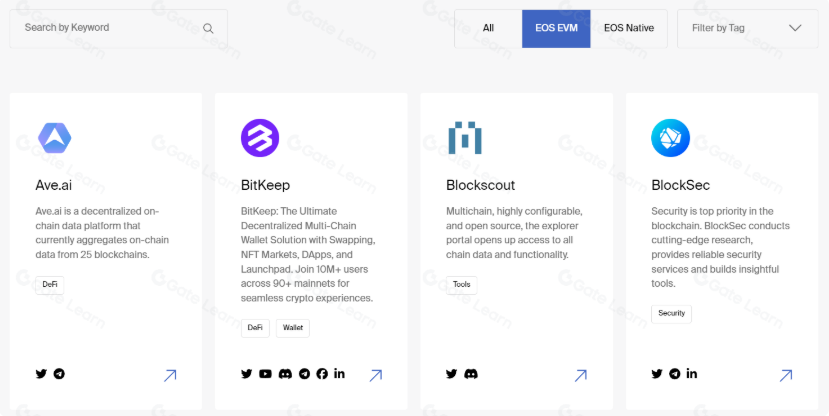This screenshot has height=416, width=829.
Task: Expand the Filter by Tag dropdown
Action: point(747,28)
